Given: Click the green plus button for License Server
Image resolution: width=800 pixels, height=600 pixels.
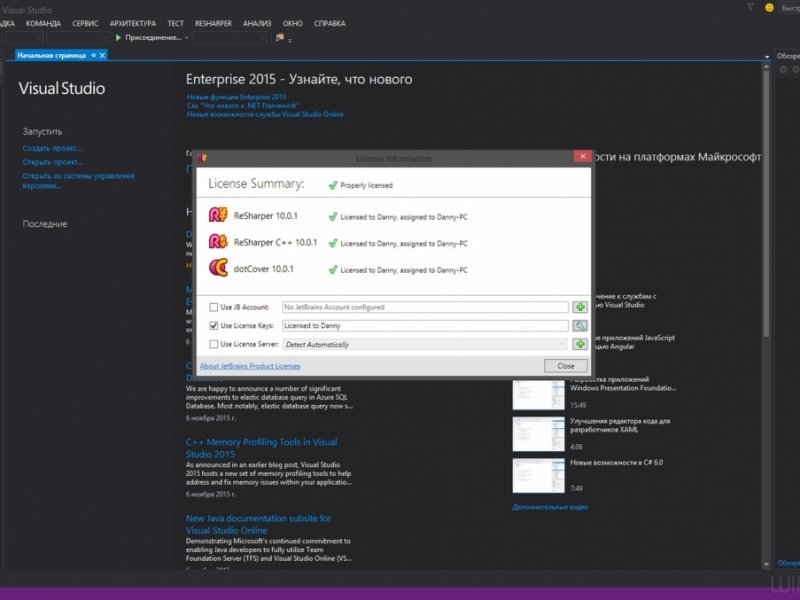Looking at the screenshot, I should pyautogui.click(x=580, y=344).
